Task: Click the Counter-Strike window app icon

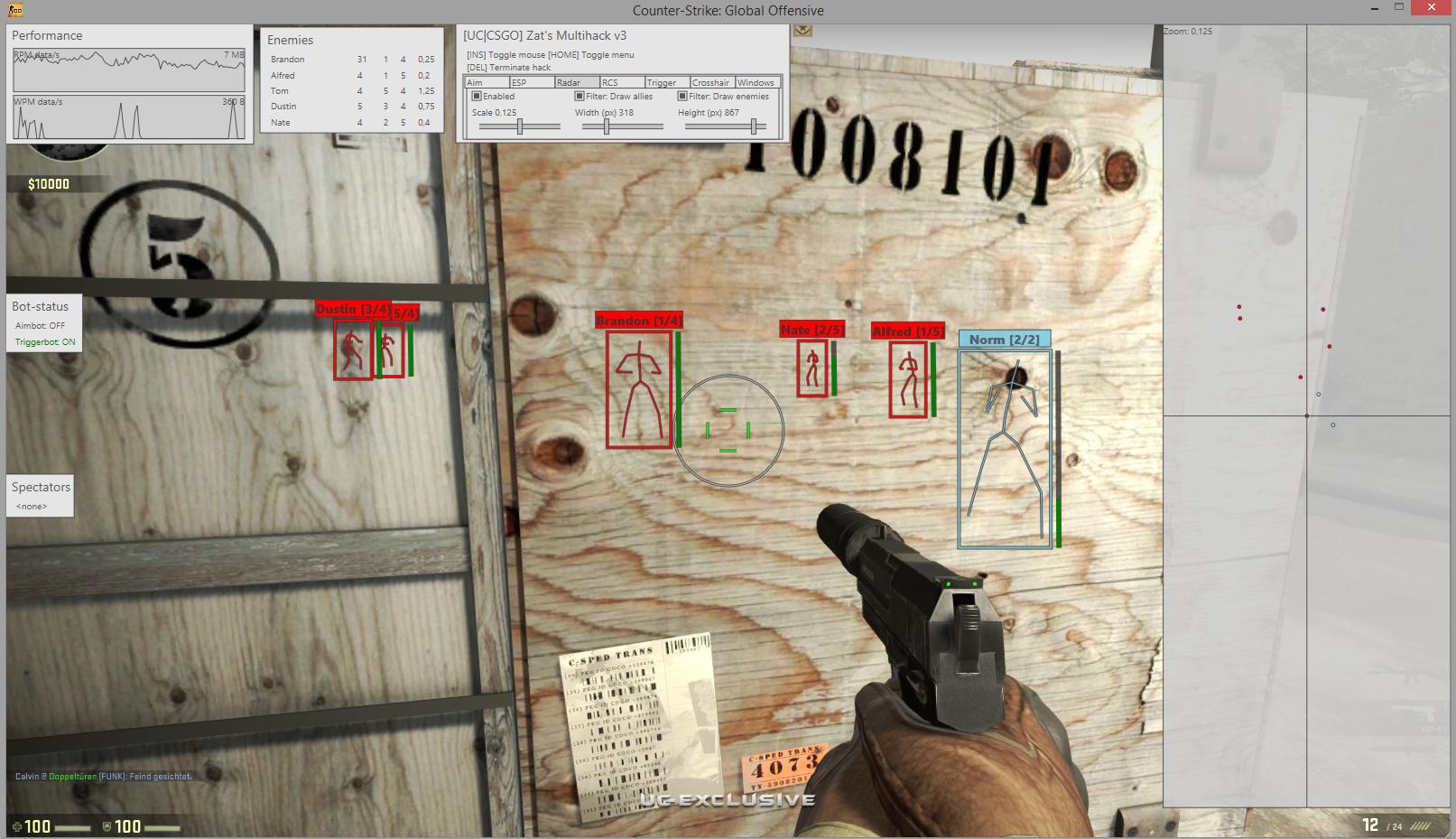Action: [x=15, y=10]
